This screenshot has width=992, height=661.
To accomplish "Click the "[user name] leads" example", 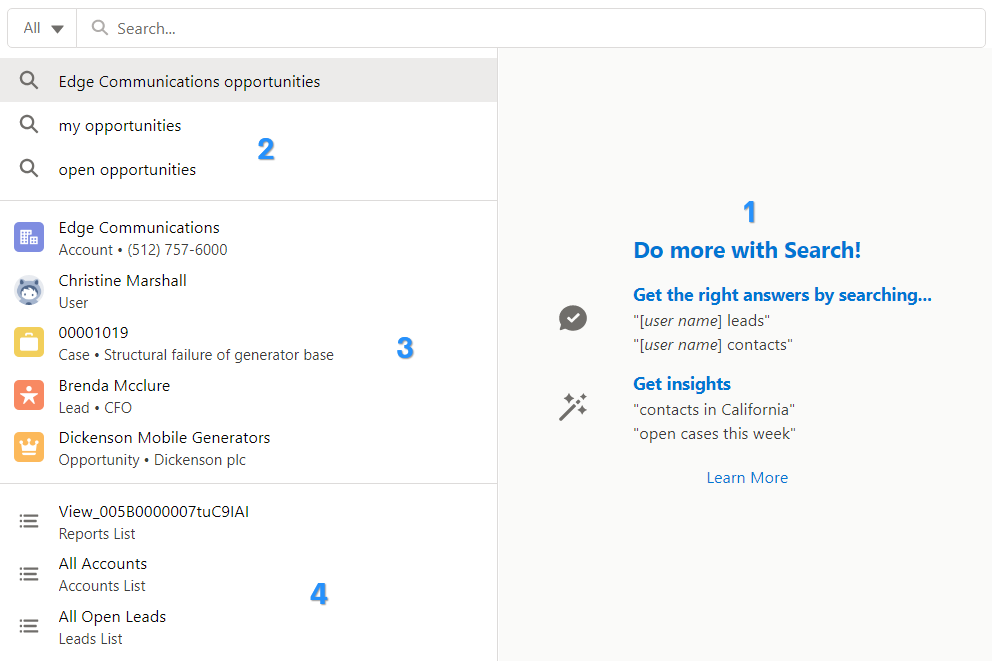I will click(702, 321).
